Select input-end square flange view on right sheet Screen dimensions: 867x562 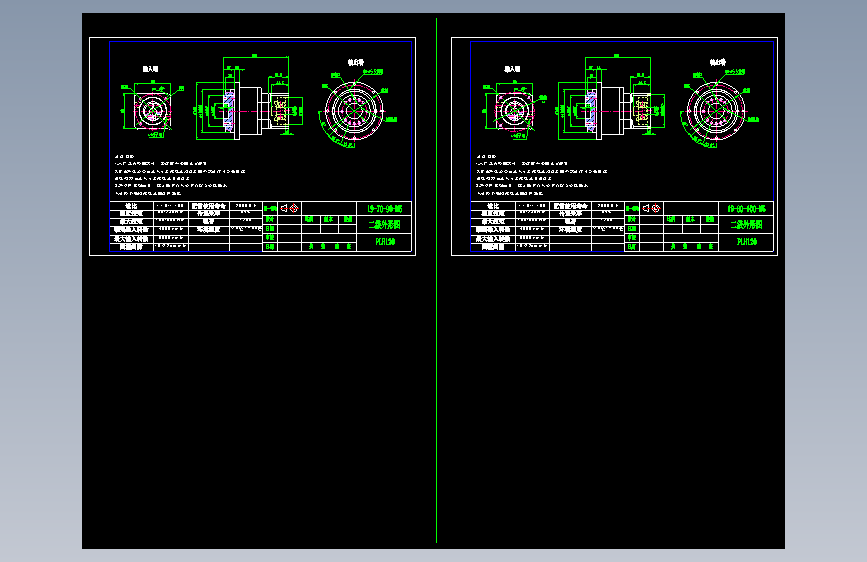click(514, 110)
